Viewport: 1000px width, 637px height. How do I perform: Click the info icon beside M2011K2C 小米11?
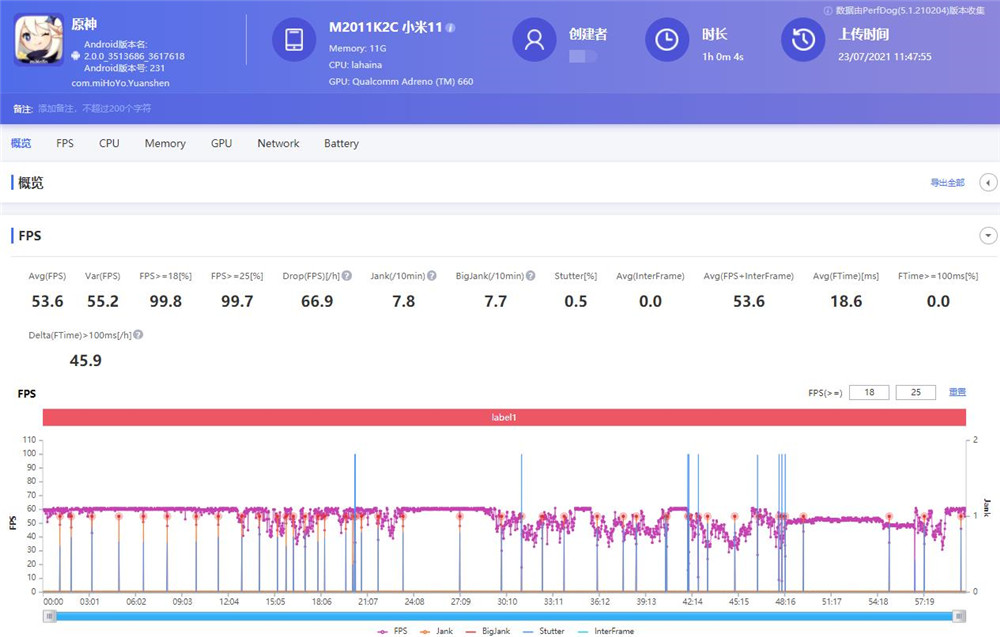point(450,27)
